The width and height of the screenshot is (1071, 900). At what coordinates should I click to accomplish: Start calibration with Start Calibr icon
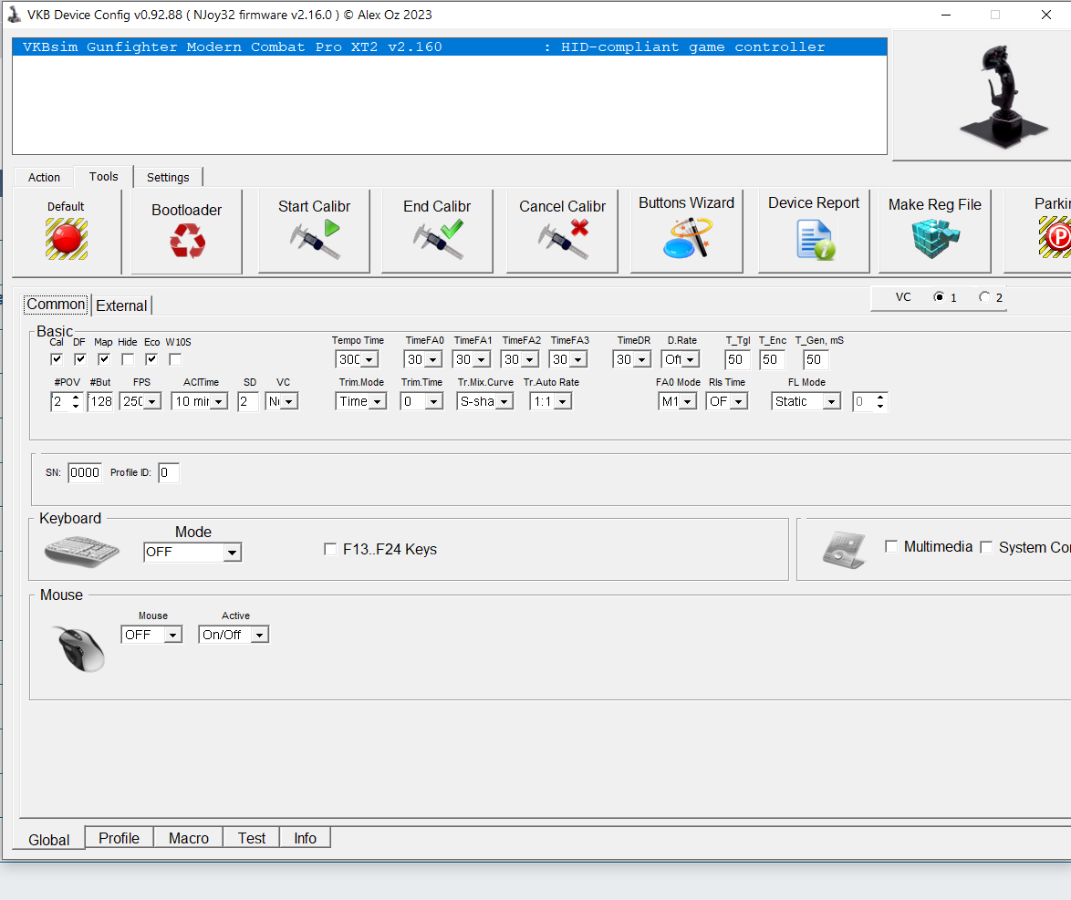(314, 239)
